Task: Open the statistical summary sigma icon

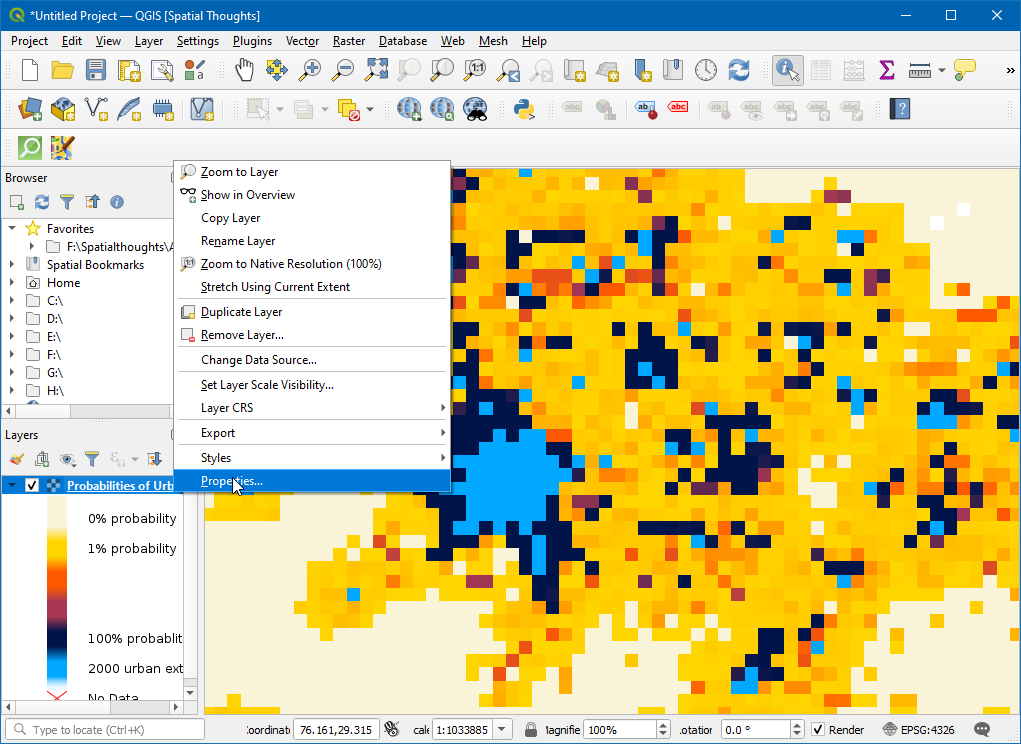Action: click(886, 70)
